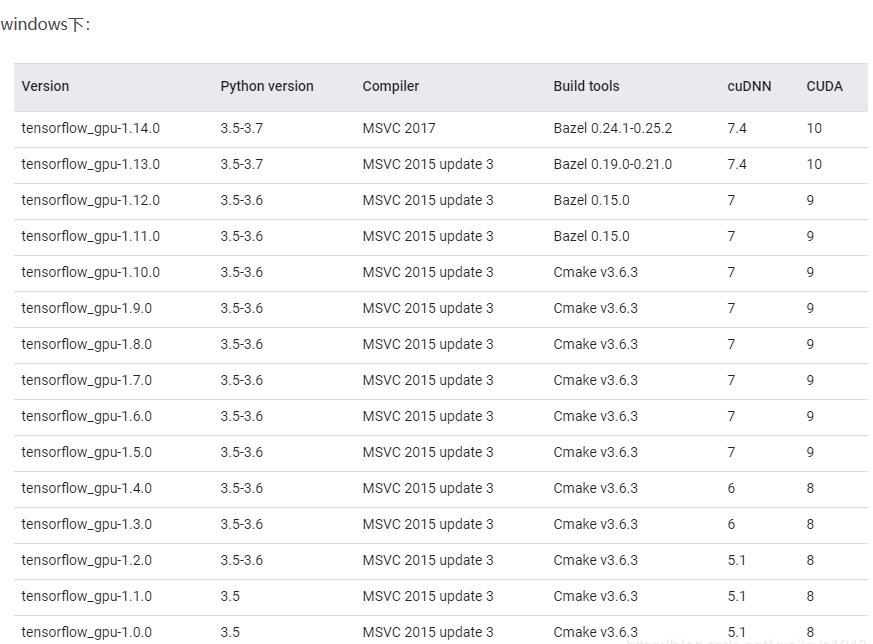
Task: Click cuDNN 5.1 in the 1.2.0 row
Action: click(x=737, y=561)
